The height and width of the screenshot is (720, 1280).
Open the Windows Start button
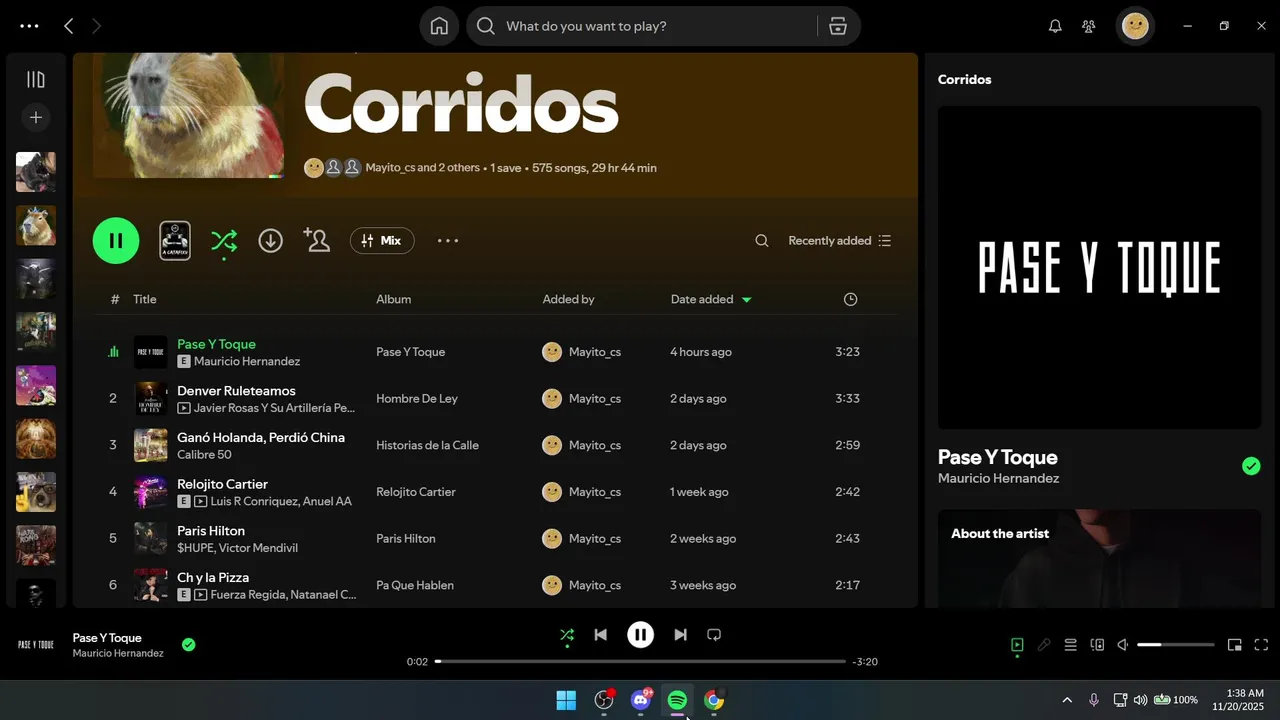click(566, 700)
